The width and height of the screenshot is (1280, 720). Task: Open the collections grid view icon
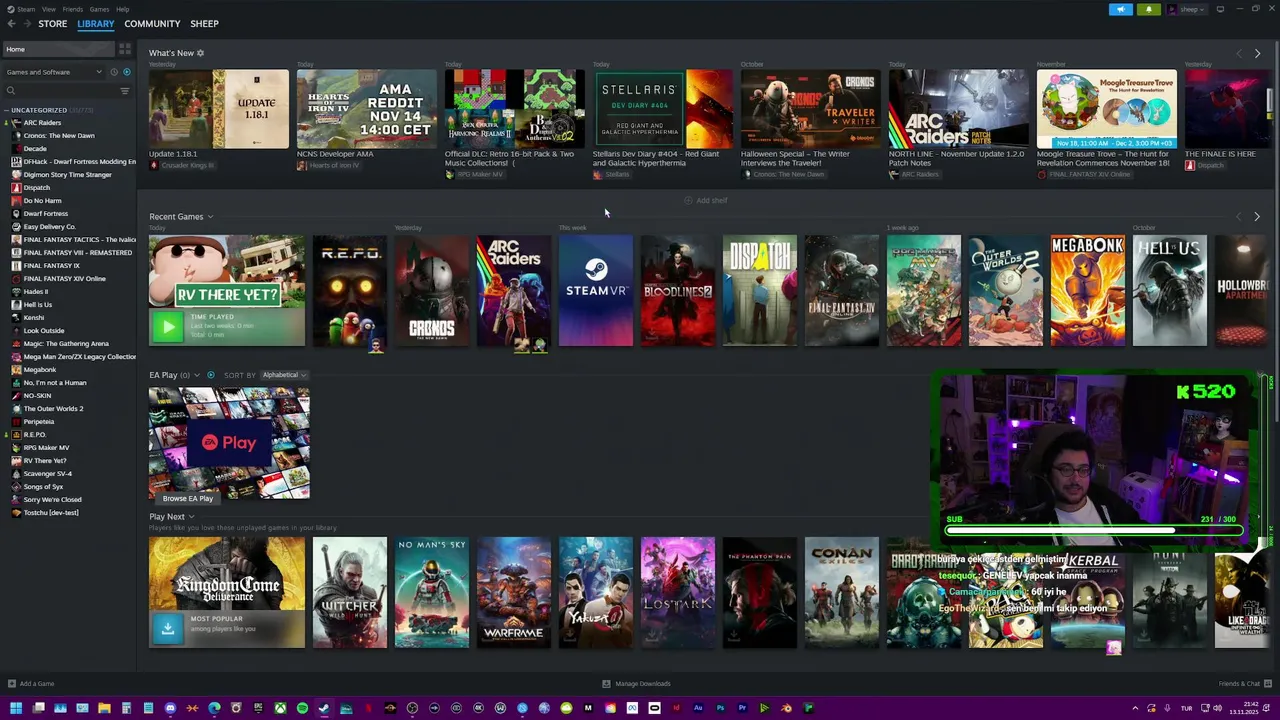click(x=125, y=49)
